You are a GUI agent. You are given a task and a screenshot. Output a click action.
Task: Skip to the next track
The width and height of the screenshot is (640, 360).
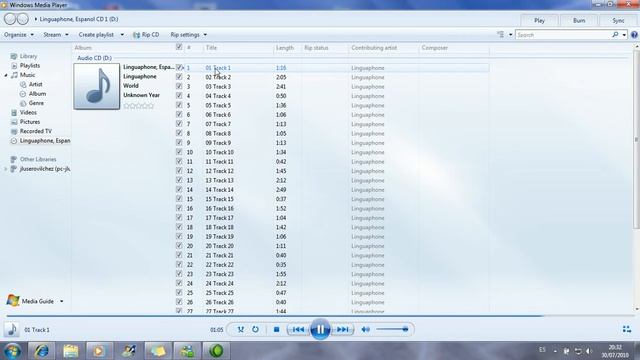point(342,329)
